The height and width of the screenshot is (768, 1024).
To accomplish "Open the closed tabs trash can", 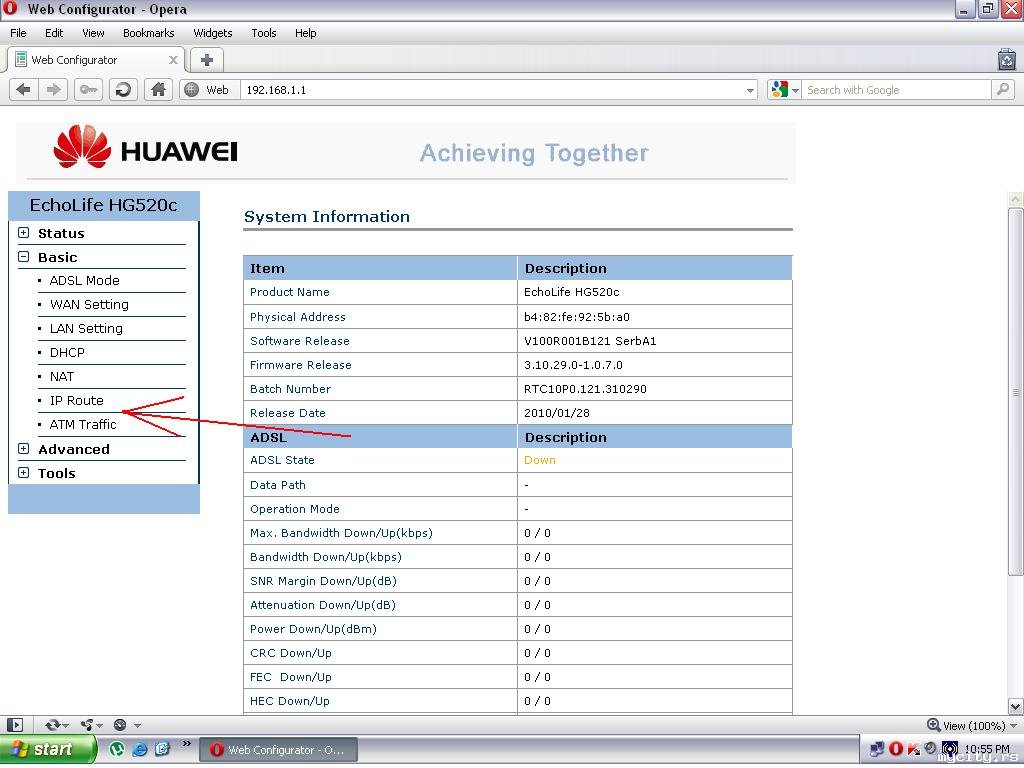I will (x=1006, y=59).
